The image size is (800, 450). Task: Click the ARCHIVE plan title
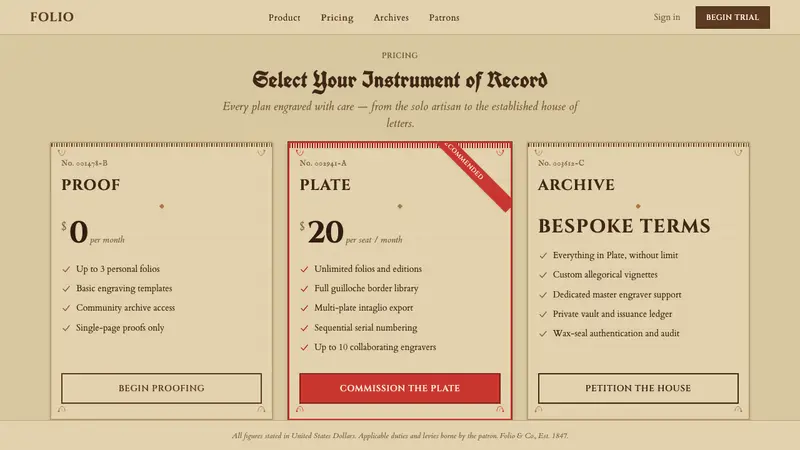pos(576,185)
